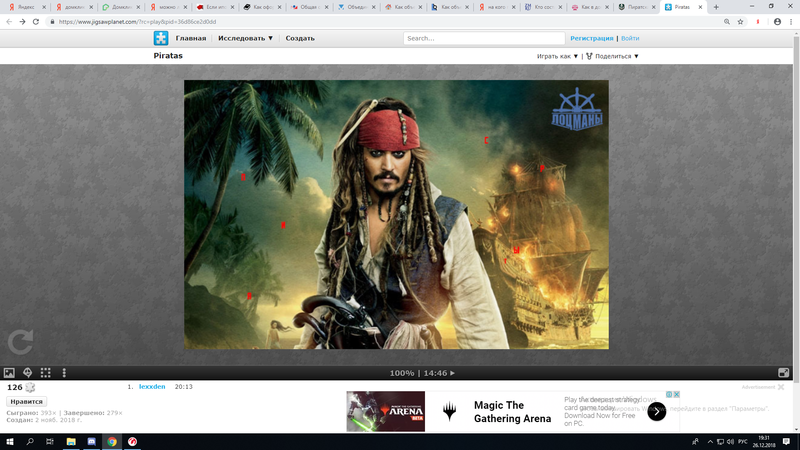
Task: Open the Главная menu link
Action: (191, 38)
